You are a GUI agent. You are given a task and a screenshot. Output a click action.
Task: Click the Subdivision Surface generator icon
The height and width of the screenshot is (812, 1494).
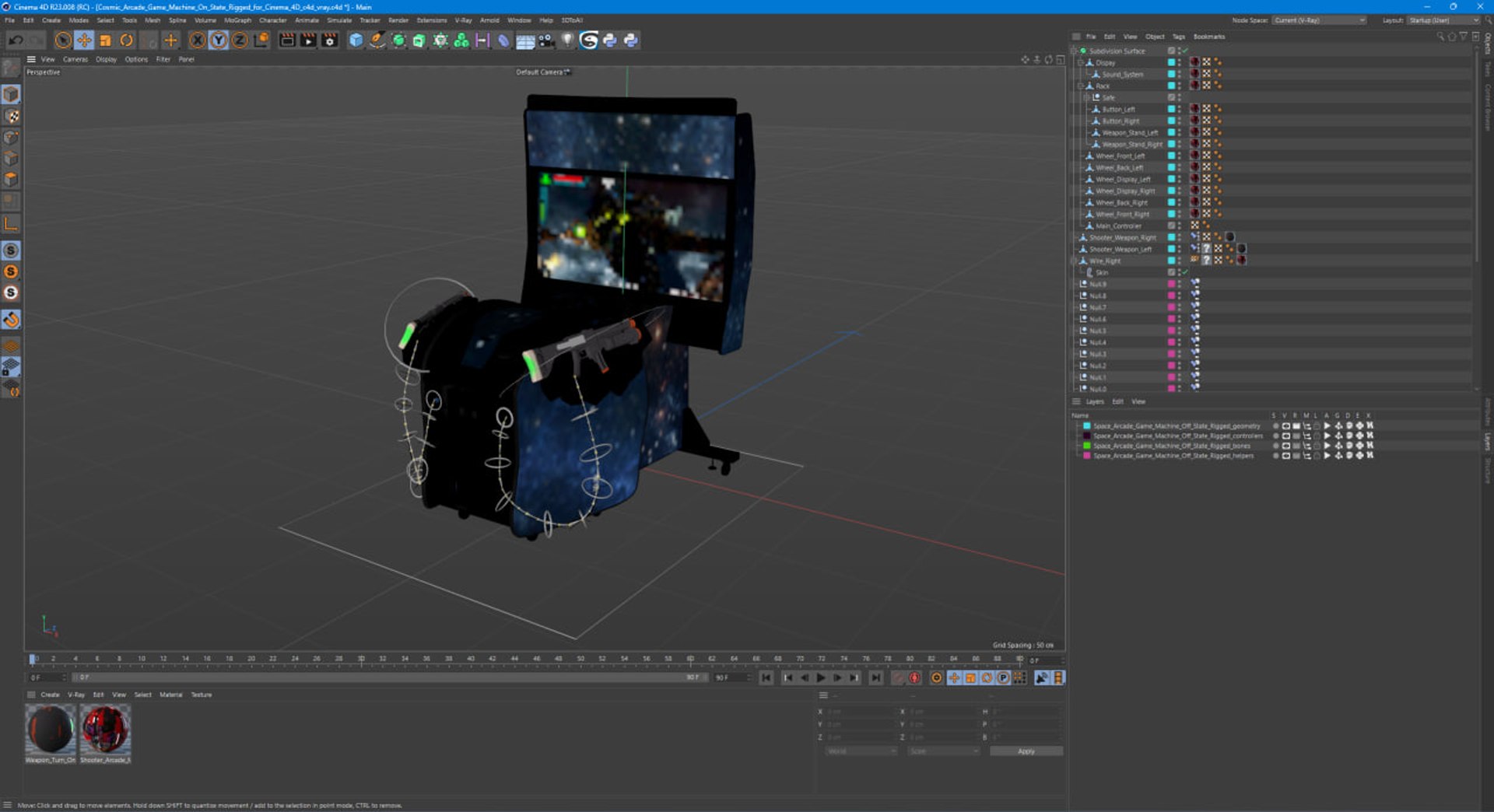[398, 40]
